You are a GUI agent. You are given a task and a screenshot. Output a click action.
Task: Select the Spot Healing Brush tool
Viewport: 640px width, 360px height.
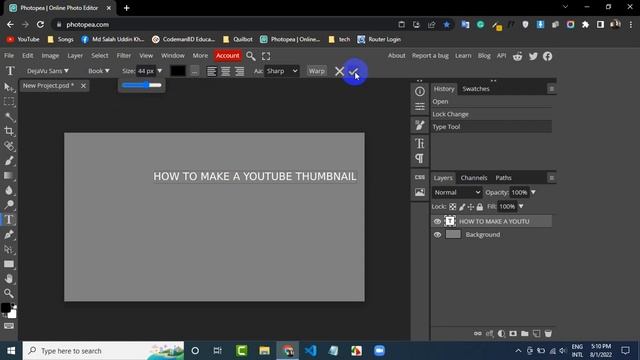tap(9, 146)
